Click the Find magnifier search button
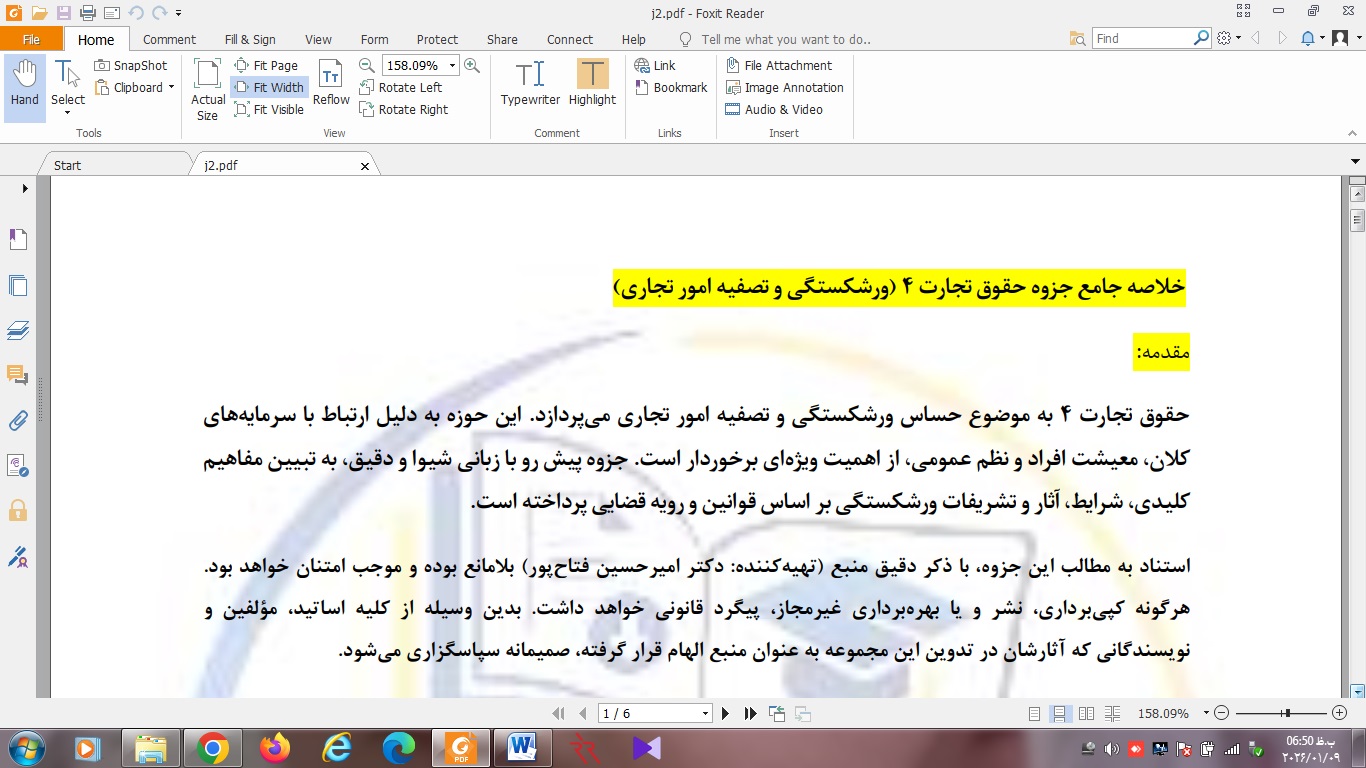Image resolution: width=1366 pixels, height=768 pixels. point(1202,38)
